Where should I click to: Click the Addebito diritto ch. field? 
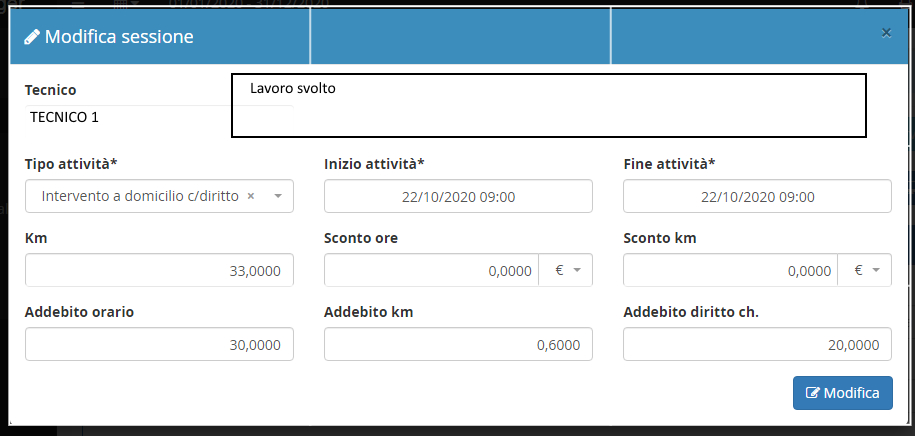(757, 344)
